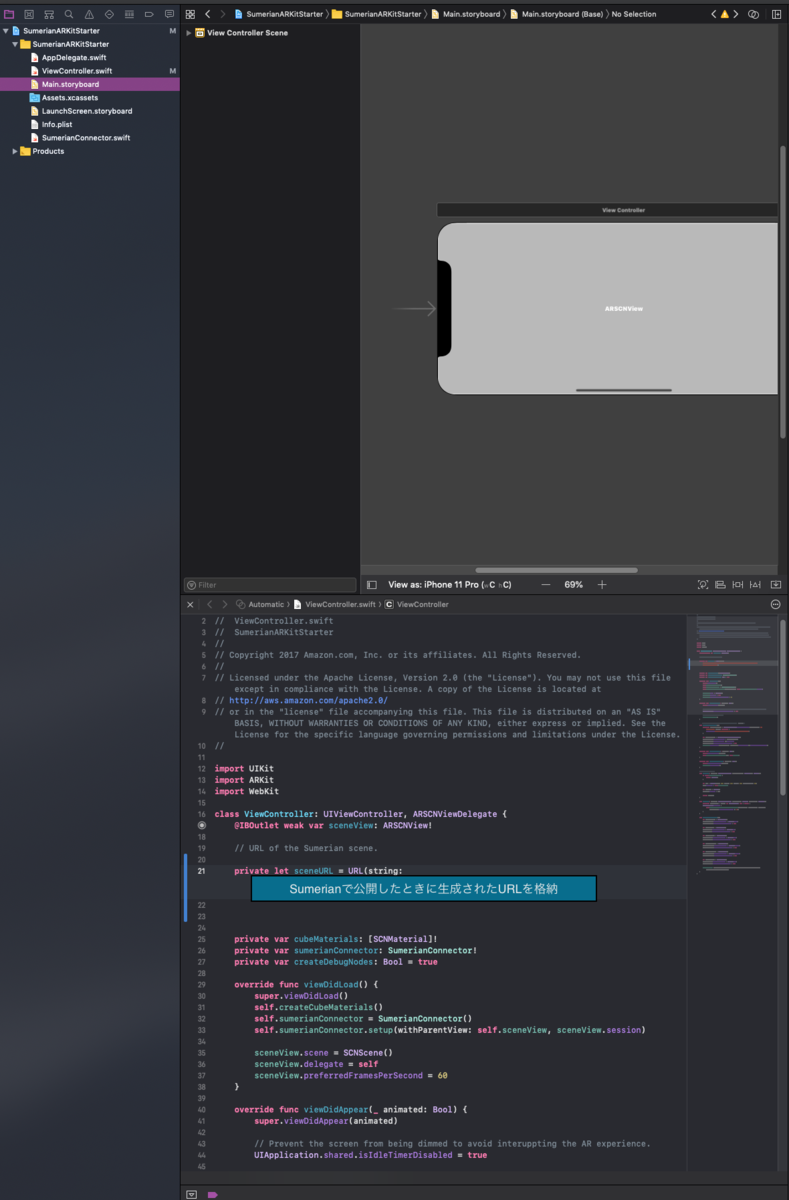Select AppDelegate.swift in navigator

pyautogui.click(x=74, y=57)
